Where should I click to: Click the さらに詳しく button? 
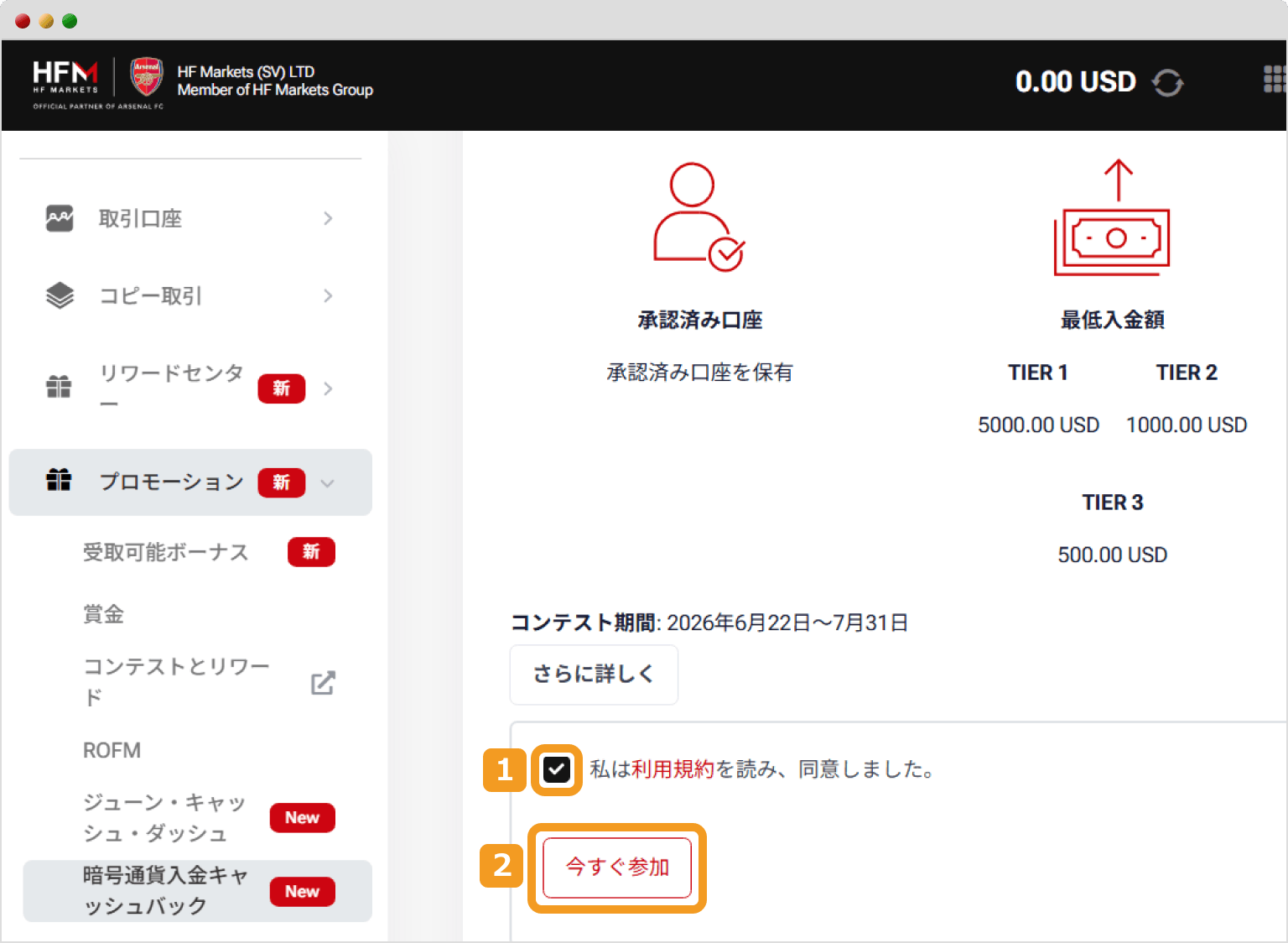[x=594, y=675]
